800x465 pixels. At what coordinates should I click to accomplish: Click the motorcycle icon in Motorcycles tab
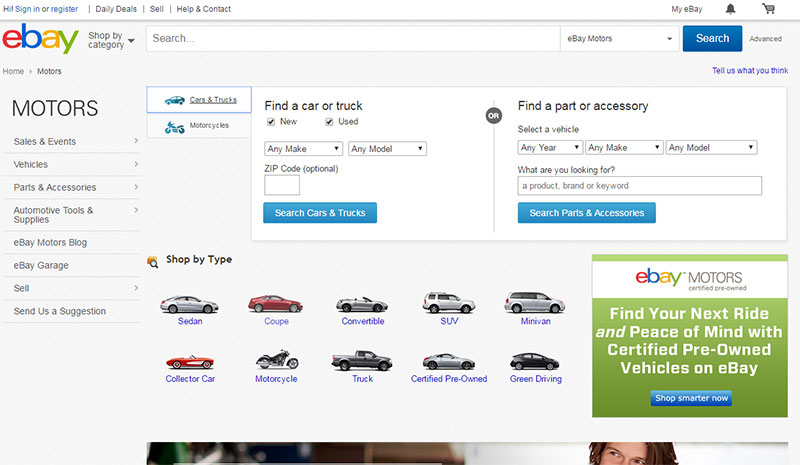pos(174,127)
